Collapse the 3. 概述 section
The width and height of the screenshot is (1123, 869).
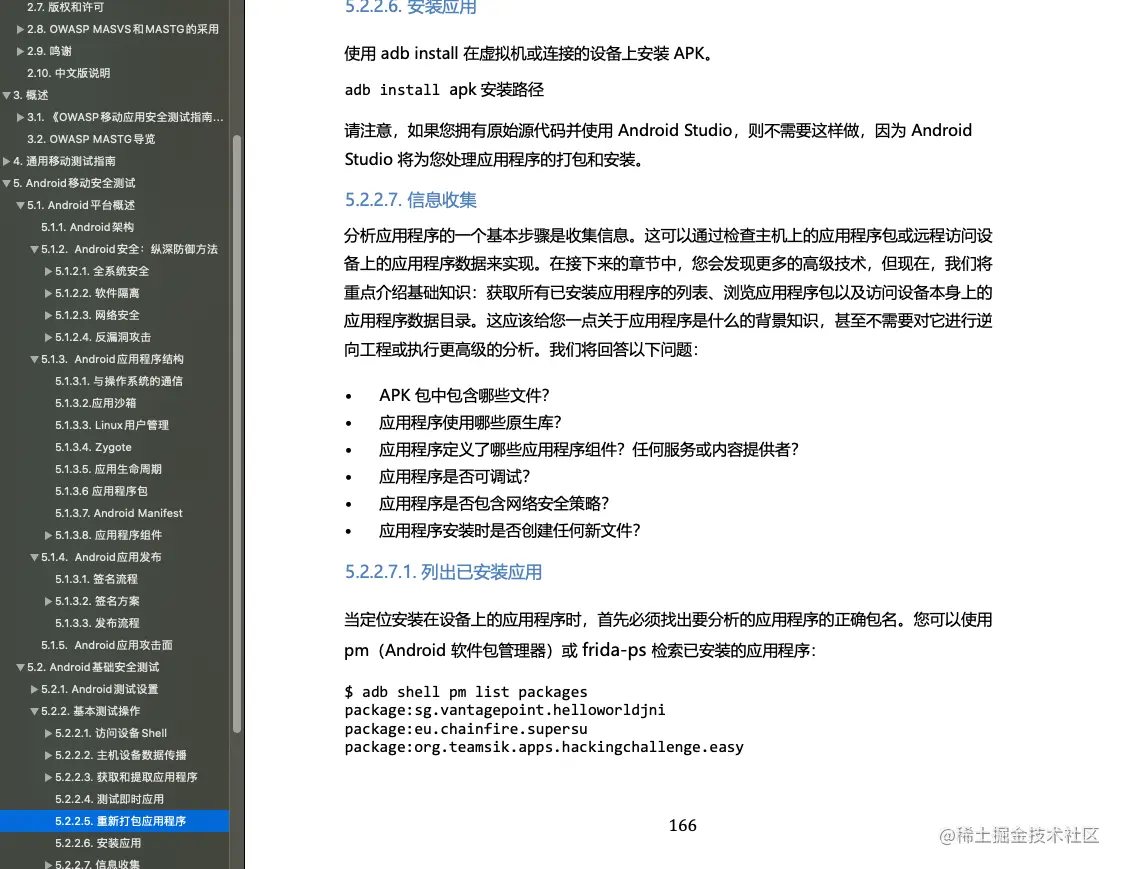[6, 95]
